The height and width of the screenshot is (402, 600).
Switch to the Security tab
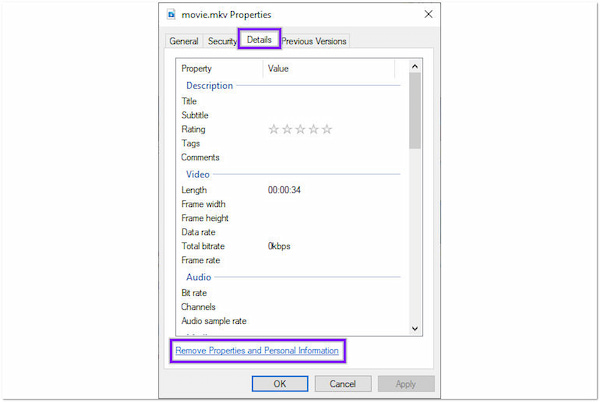click(x=222, y=41)
